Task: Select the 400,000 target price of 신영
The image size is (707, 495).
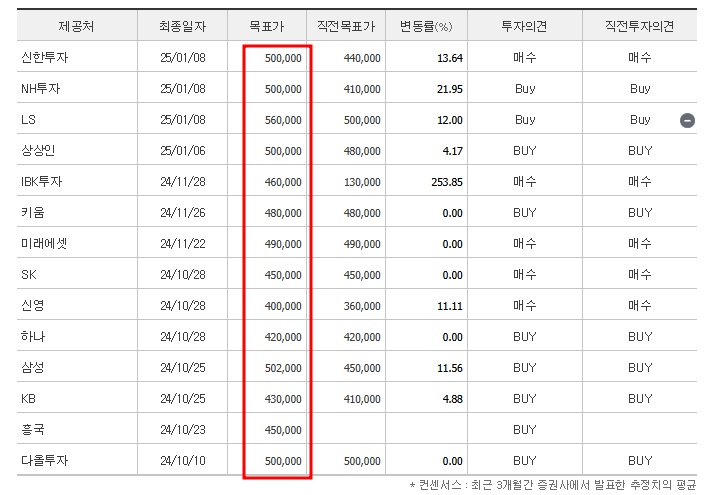Action: [x=283, y=306]
